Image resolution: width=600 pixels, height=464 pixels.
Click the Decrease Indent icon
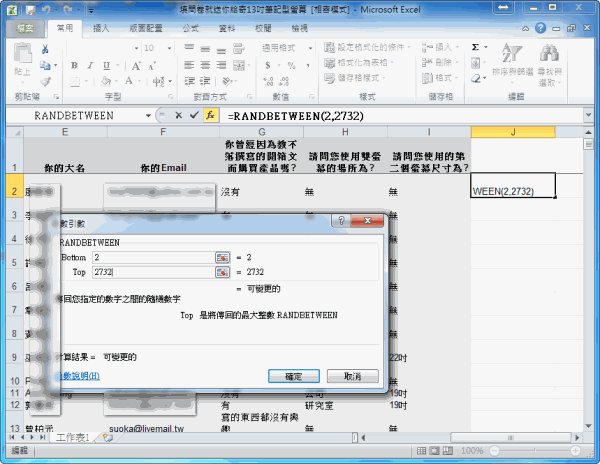[189, 81]
